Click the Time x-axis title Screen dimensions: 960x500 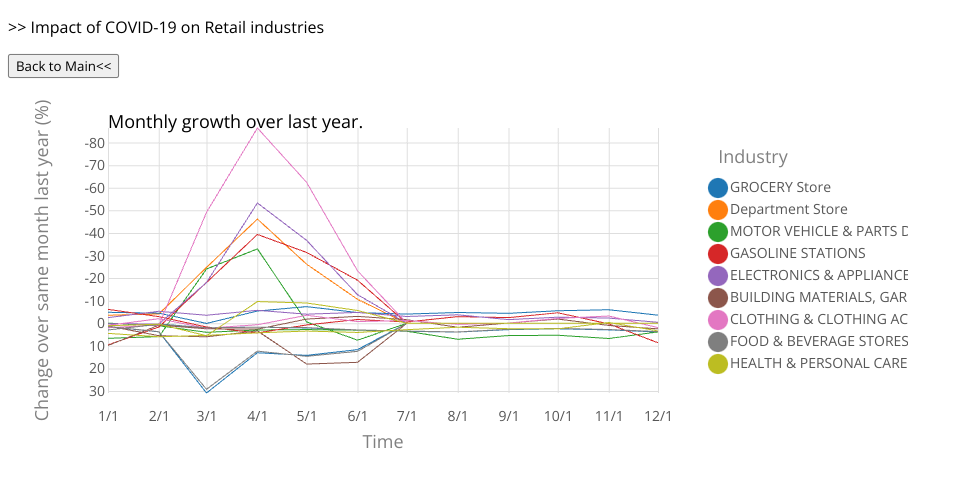382,442
